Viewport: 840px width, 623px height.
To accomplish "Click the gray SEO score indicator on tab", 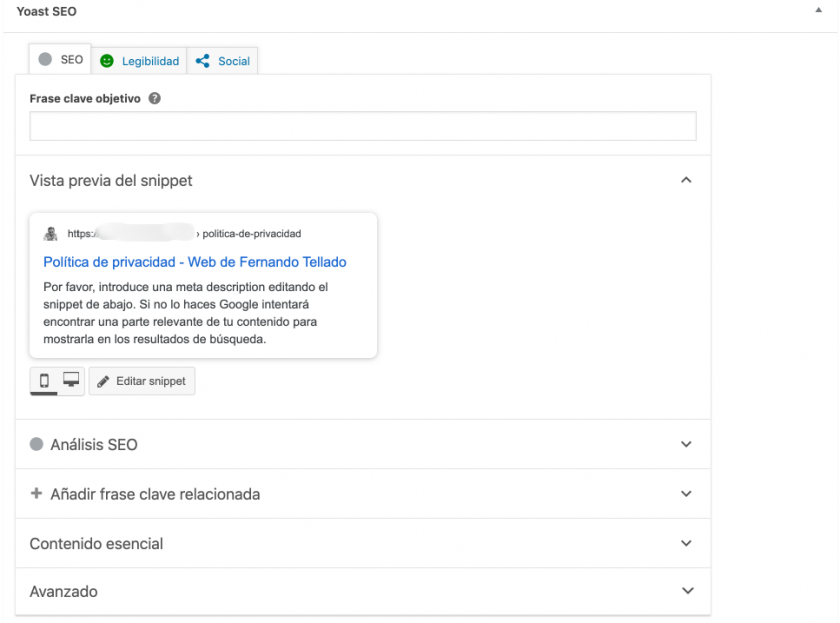I will coord(45,60).
